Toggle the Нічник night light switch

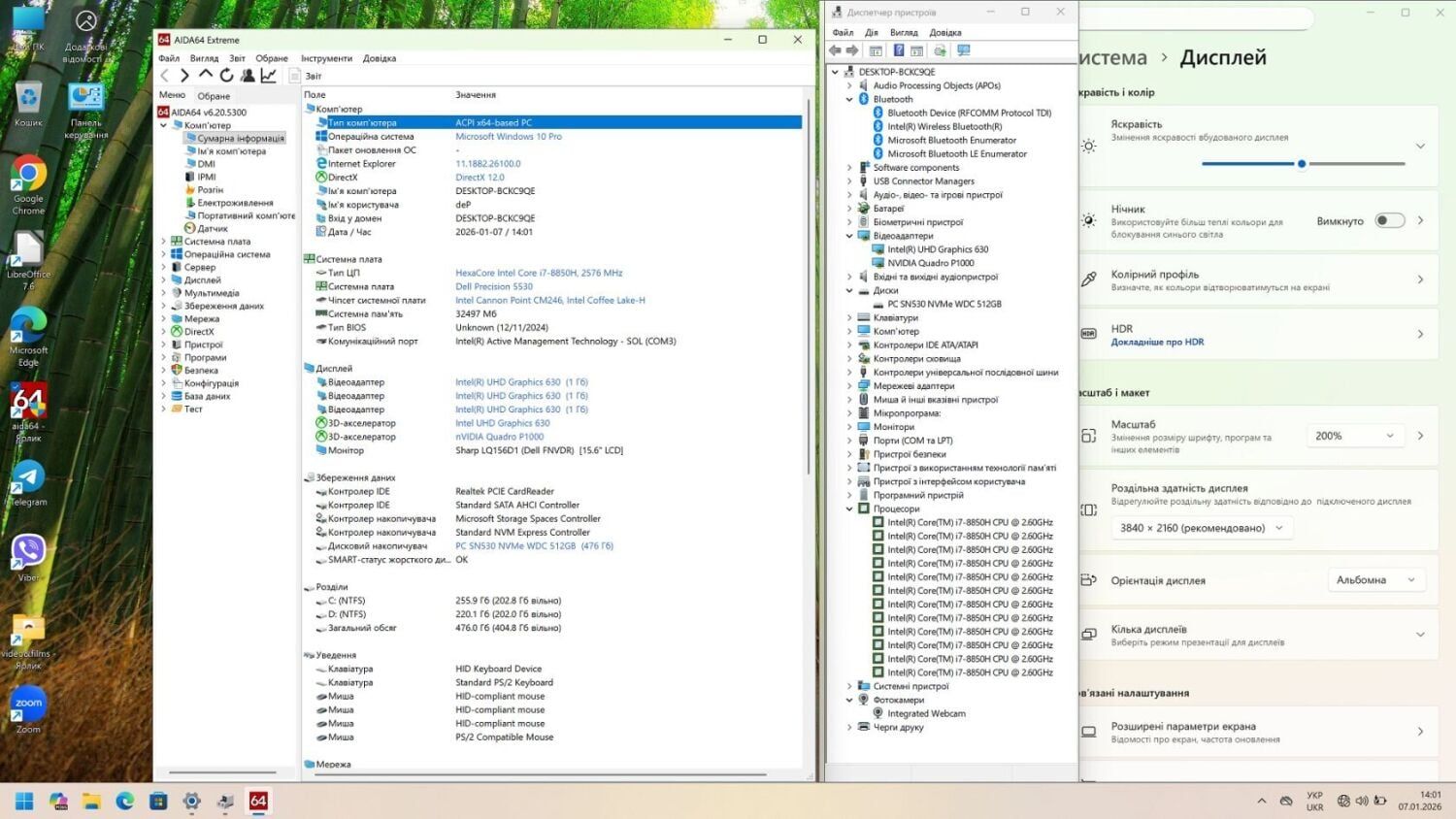[1389, 221]
